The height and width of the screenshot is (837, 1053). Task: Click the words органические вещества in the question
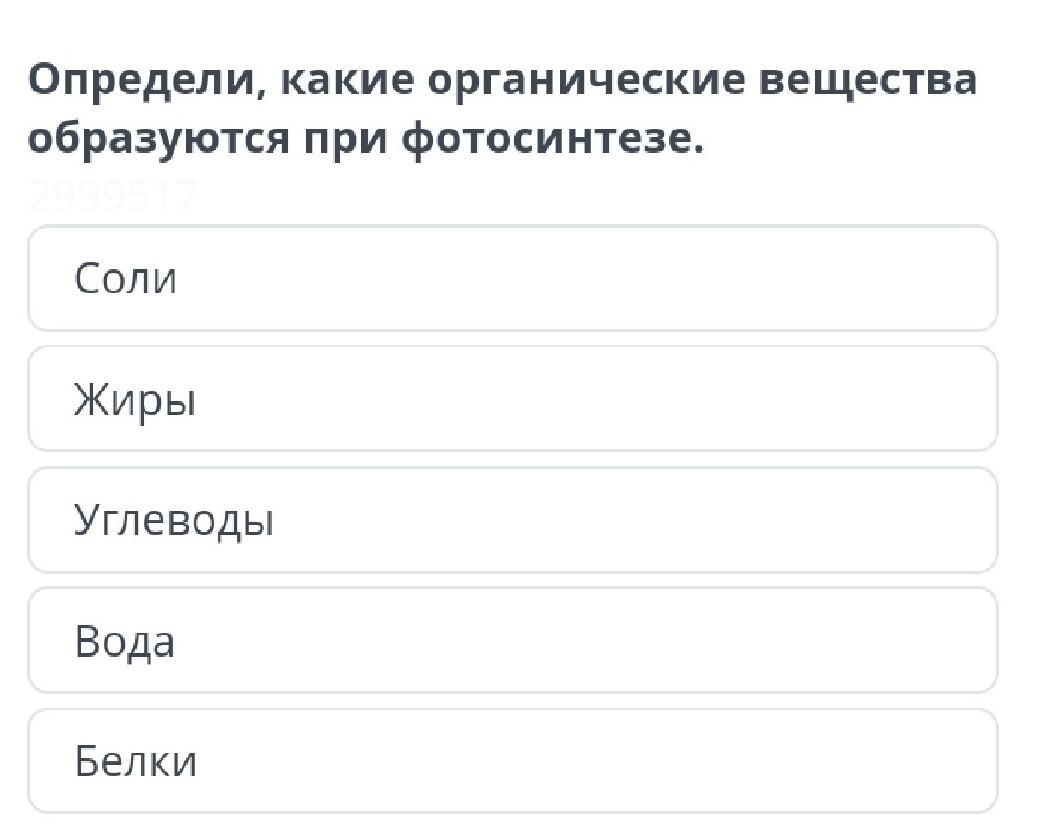tap(702, 80)
